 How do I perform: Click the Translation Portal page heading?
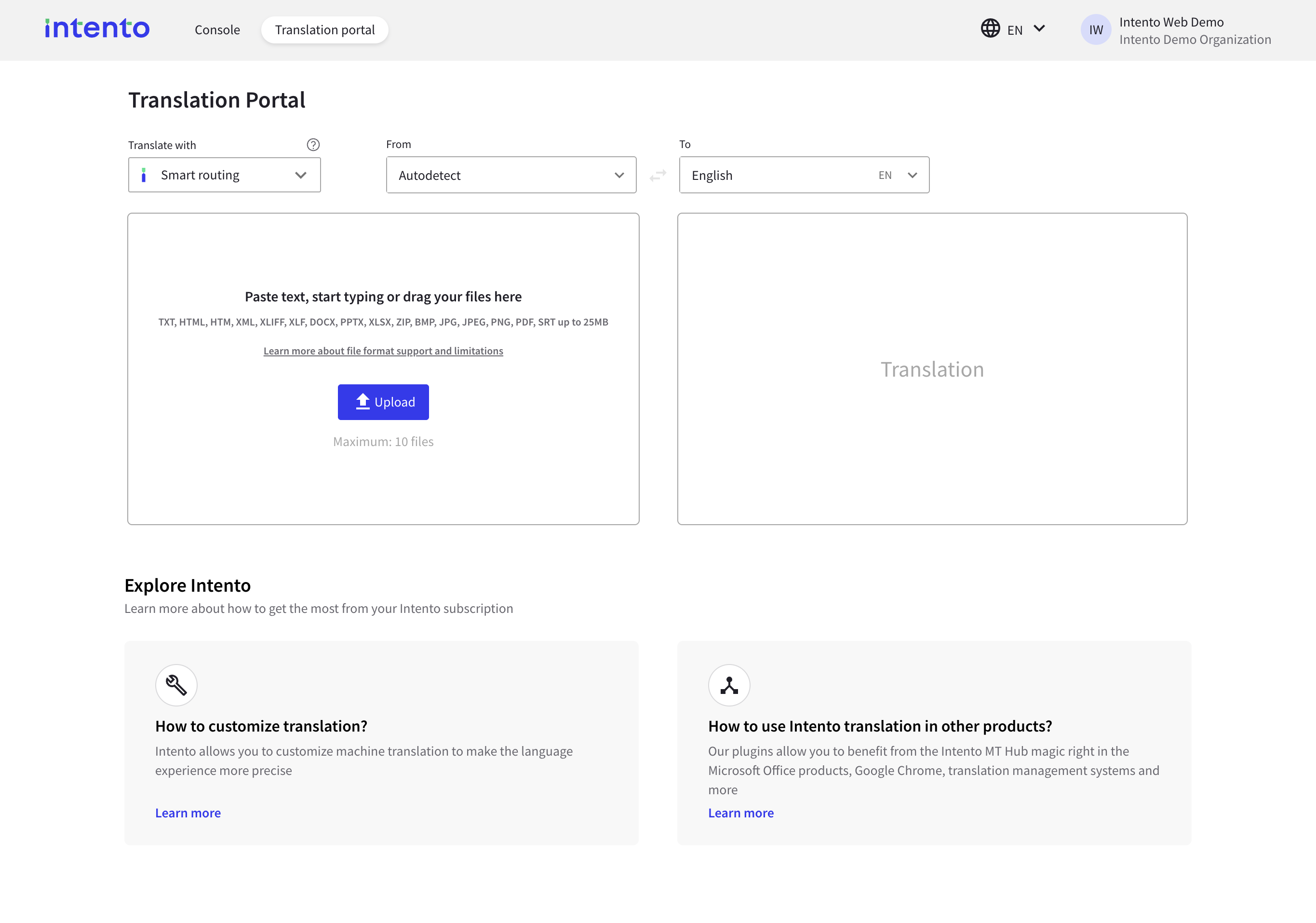point(216,100)
